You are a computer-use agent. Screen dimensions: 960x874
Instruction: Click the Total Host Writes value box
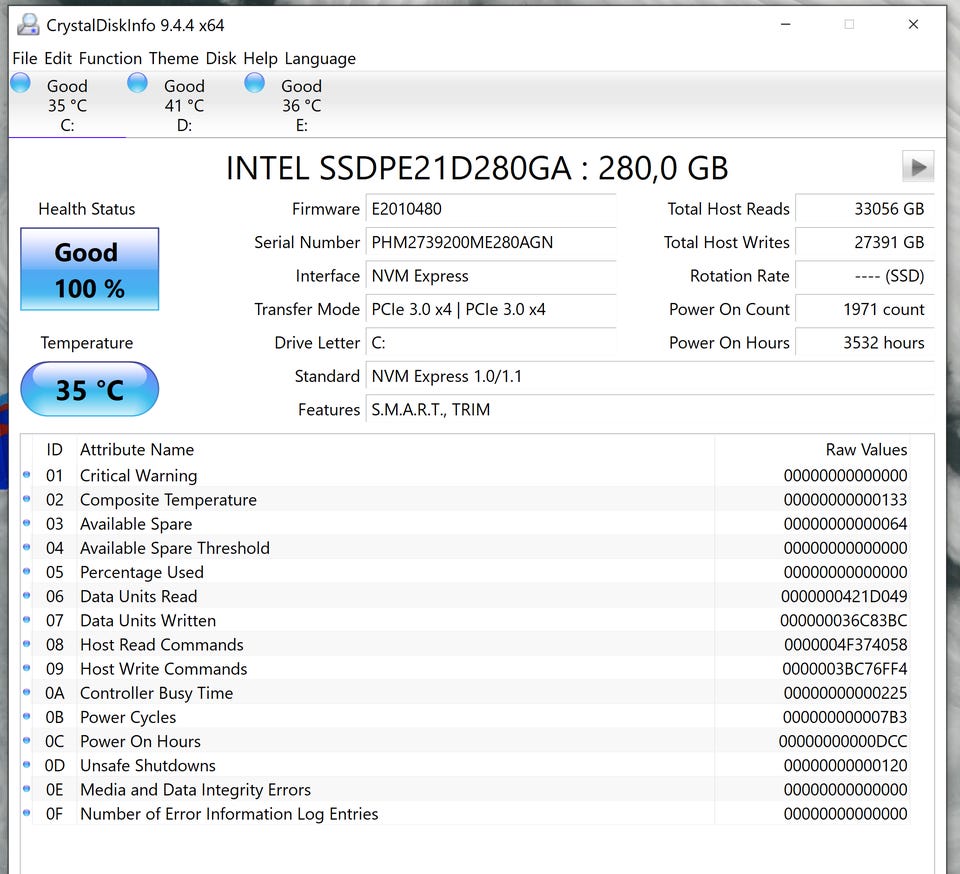coord(864,242)
